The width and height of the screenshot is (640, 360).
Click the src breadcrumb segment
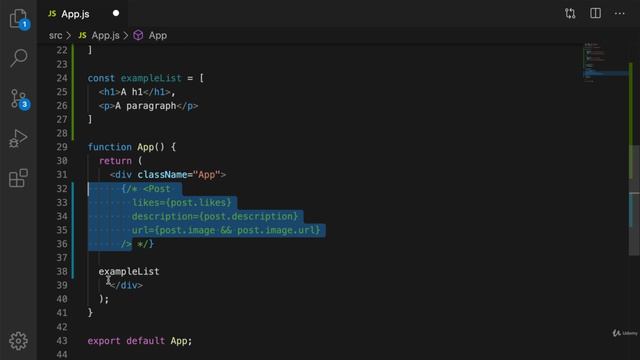coord(56,36)
